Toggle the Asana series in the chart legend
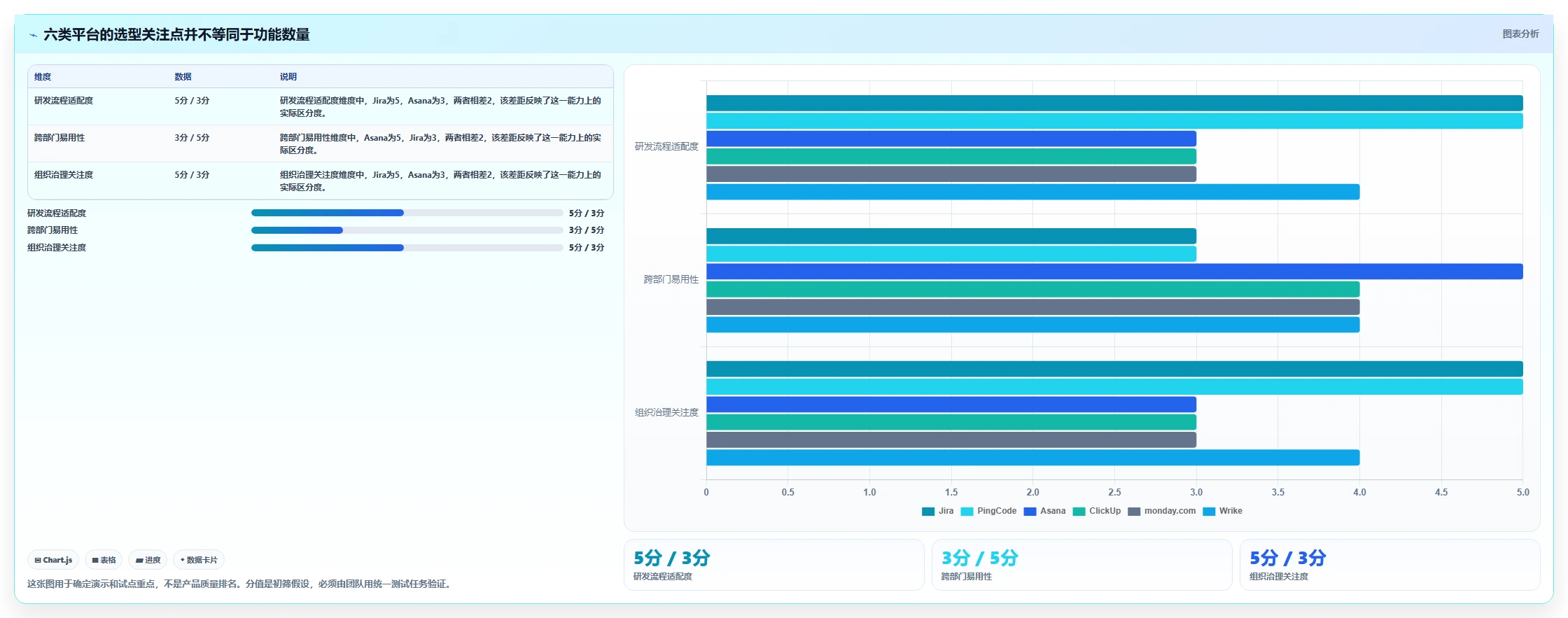Image resolution: width=1568 pixels, height=618 pixels. 1044,511
